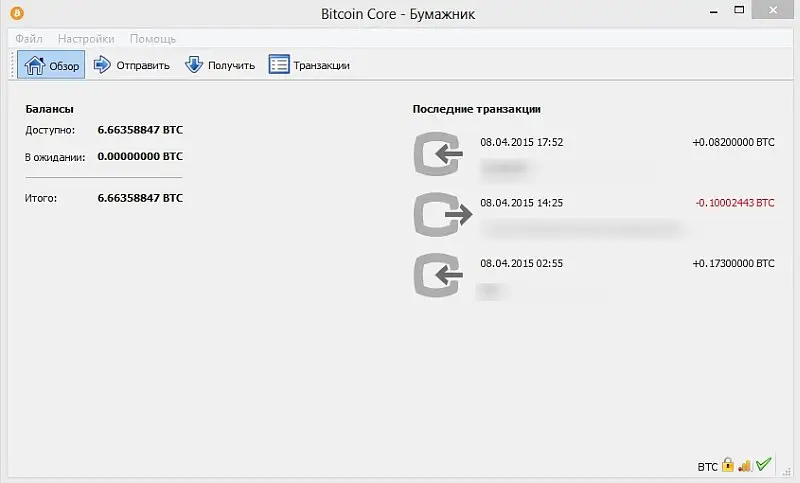Click the Доступно balance value 6.66358847 BTC
Image resolution: width=800 pixels, height=483 pixels.
140,130
